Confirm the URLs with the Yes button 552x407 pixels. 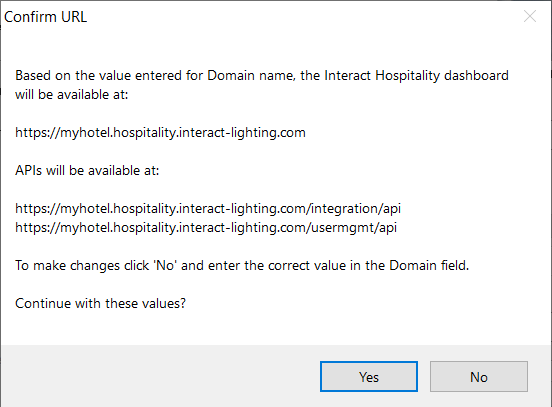coord(369,376)
